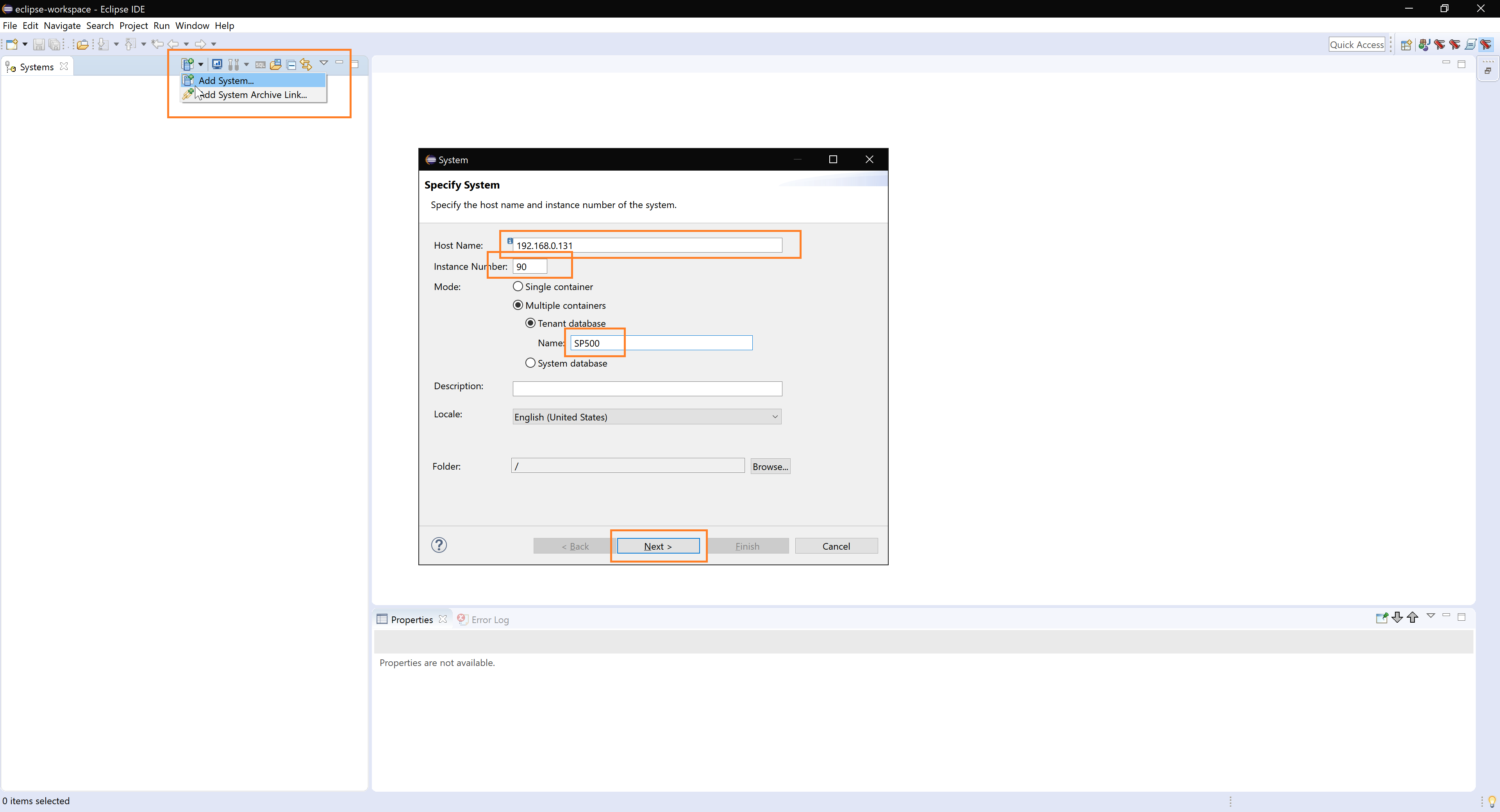This screenshot has height=812, width=1500.
Task: Open the SQL console icon
Action: [260, 65]
